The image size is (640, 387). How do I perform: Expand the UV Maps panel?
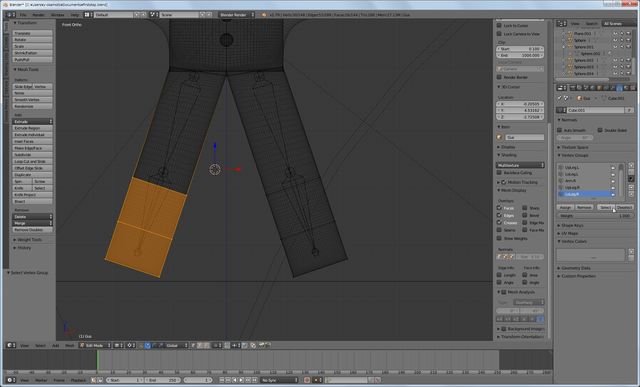coord(569,233)
